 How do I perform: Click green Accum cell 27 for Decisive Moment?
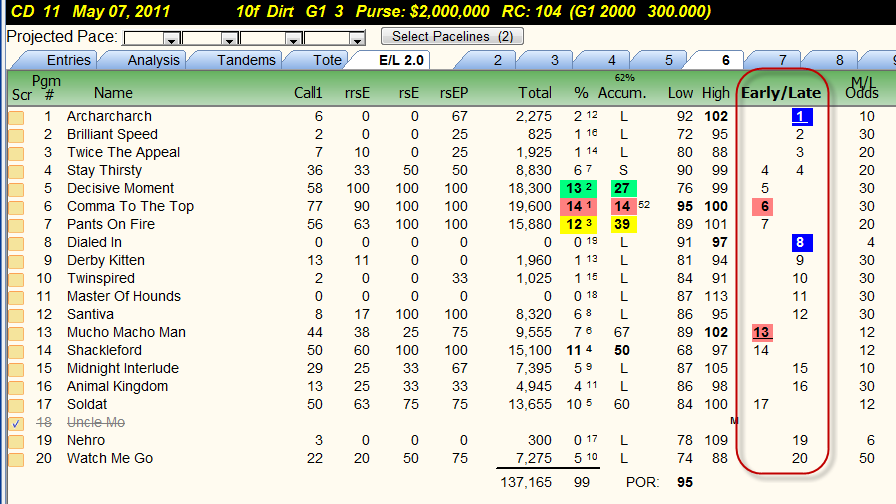click(x=622, y=189)
